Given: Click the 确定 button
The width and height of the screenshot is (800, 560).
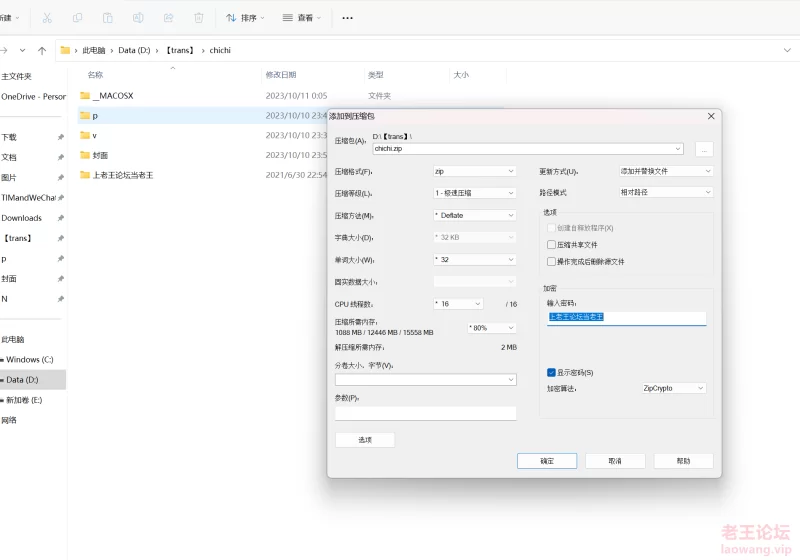Looking at the screenshot, I should [x=547, y=461].
